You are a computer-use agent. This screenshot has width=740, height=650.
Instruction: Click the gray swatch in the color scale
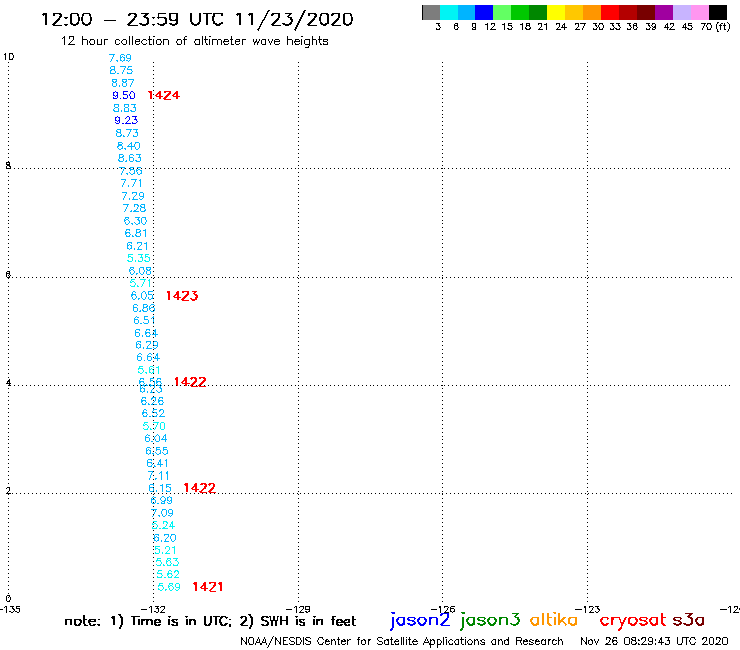pos(431,12)
